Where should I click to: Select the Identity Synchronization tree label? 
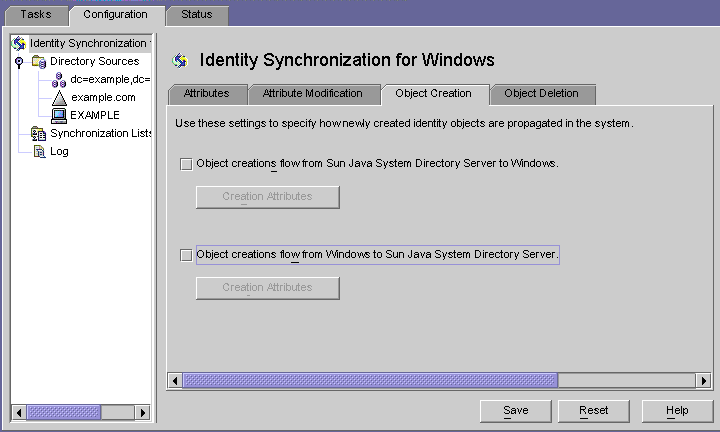coord(90,43)
